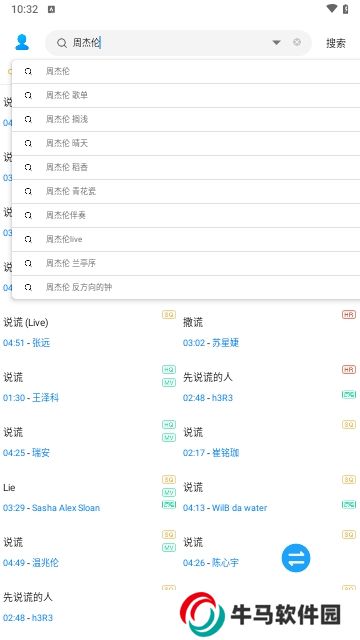Pick suggestion 周杰伦 青花瓷

click(x=186, y=191)
